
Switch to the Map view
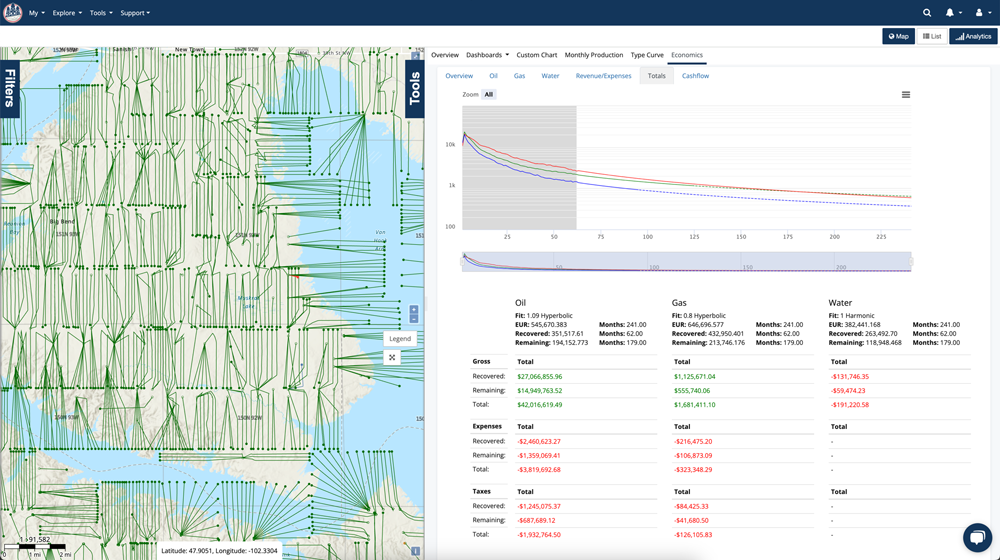pyautogui.click(x=898, y=36)
